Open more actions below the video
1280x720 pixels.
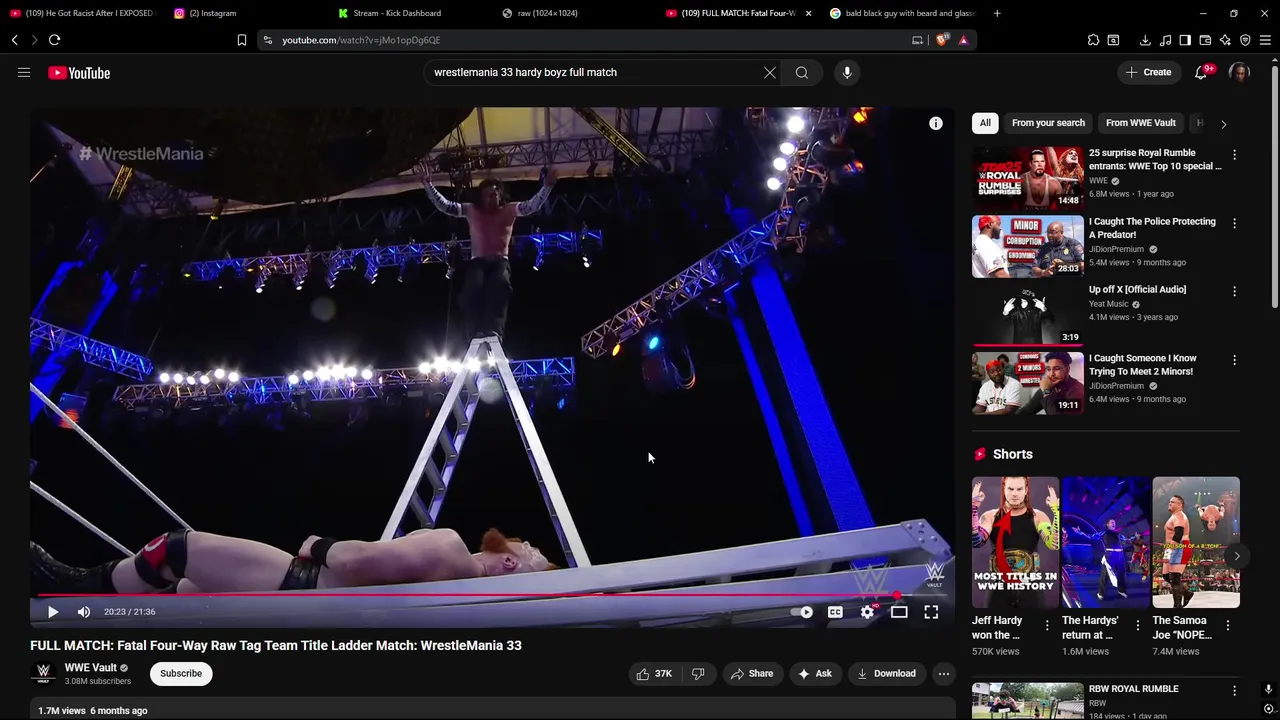943,674
